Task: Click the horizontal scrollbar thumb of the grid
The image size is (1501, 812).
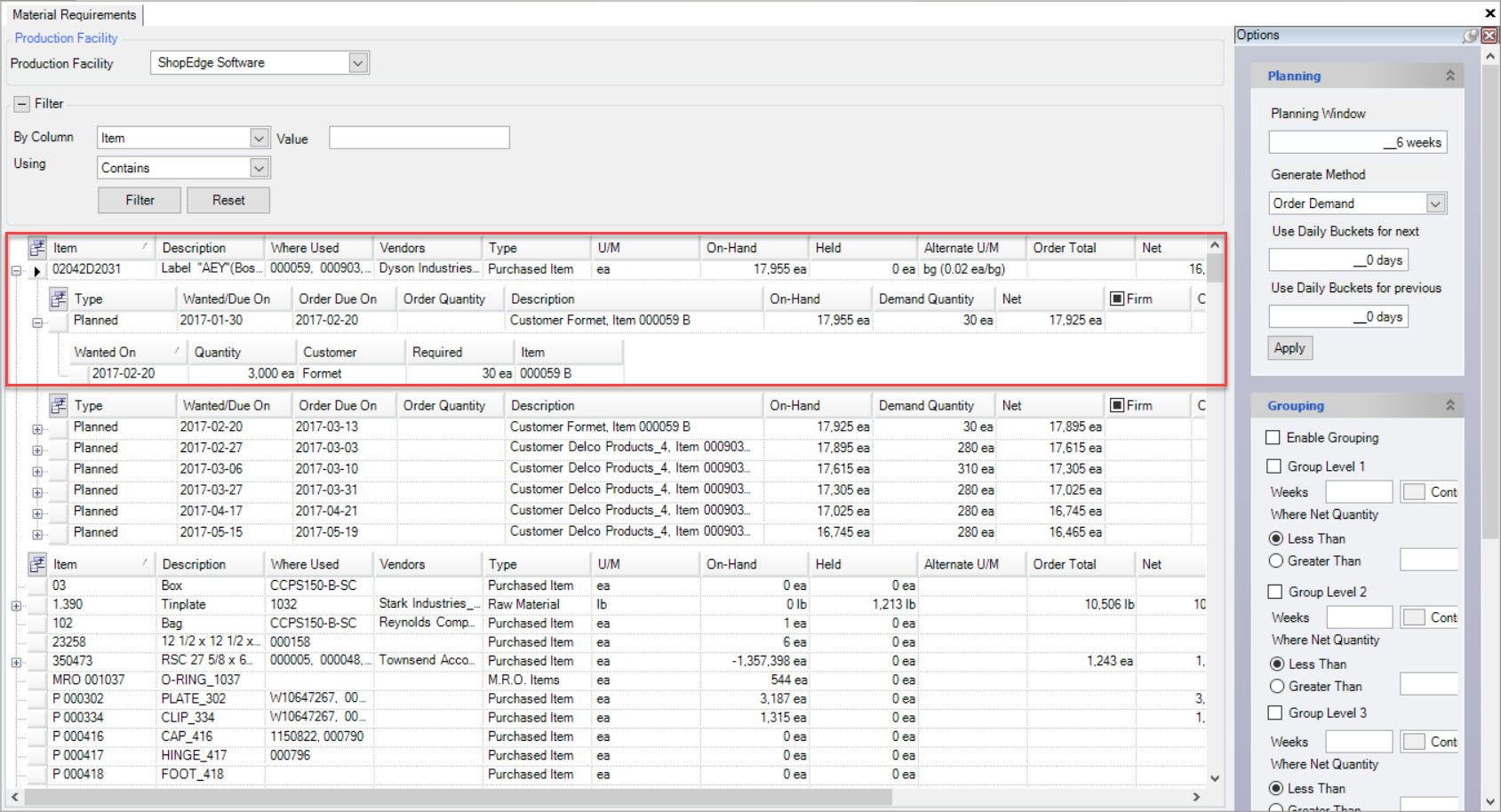Action: [x=458, y=797]
